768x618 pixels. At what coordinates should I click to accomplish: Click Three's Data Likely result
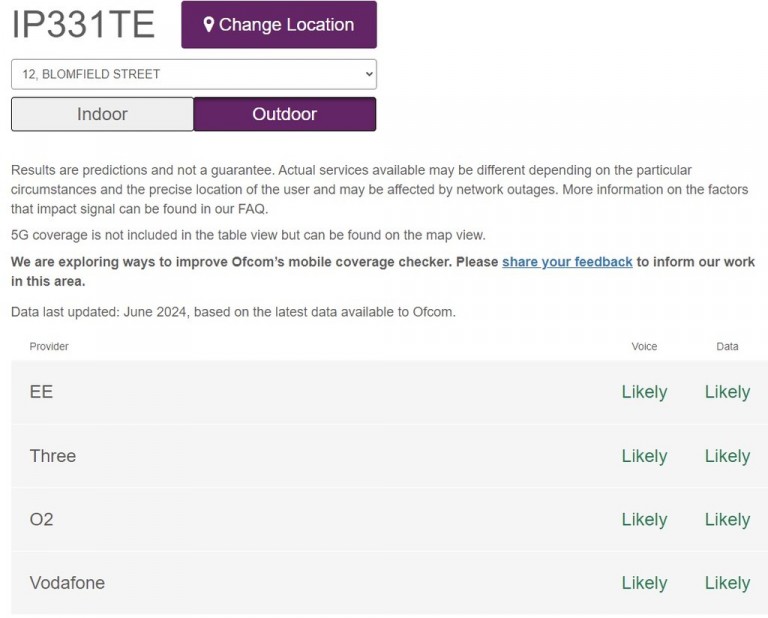727,456
